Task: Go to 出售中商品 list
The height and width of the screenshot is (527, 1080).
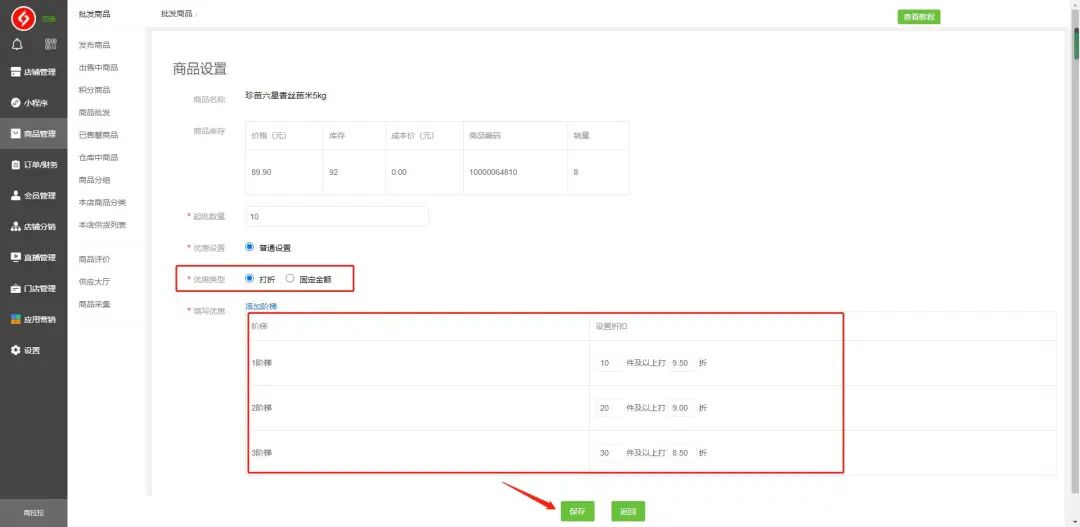Action: (98, 68)
